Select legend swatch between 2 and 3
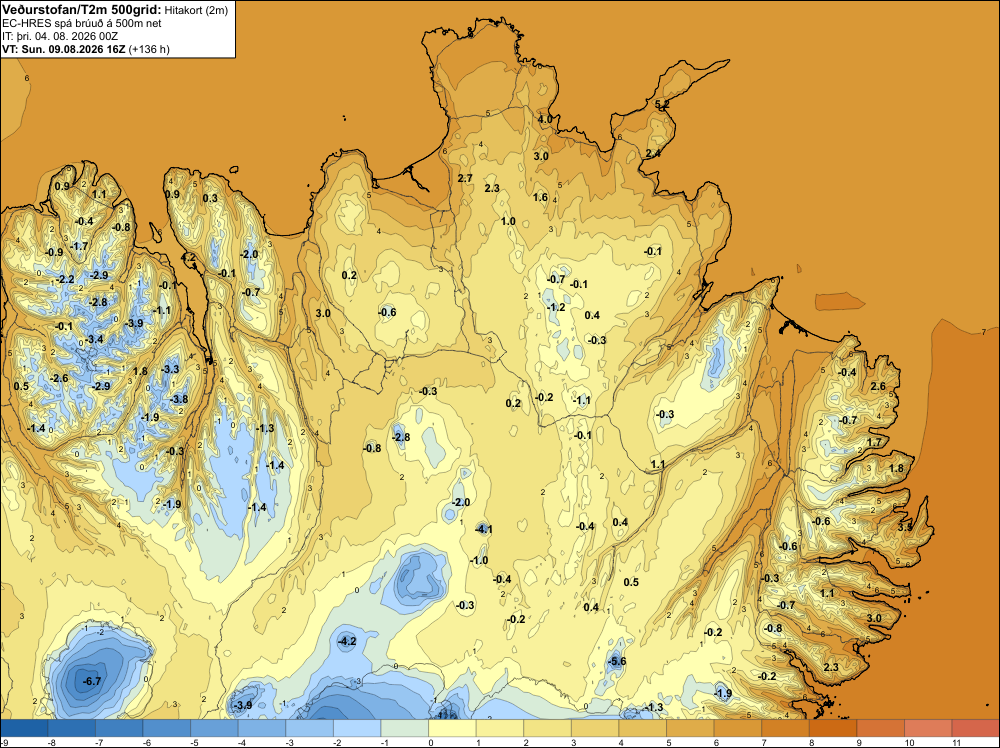 pyautogui.click(x=547, y=728)
